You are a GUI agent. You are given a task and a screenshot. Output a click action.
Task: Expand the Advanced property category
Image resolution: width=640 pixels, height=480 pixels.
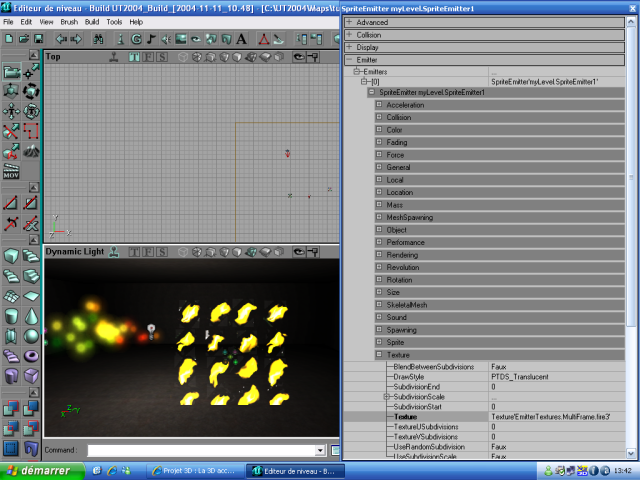(x=348, y=22)
